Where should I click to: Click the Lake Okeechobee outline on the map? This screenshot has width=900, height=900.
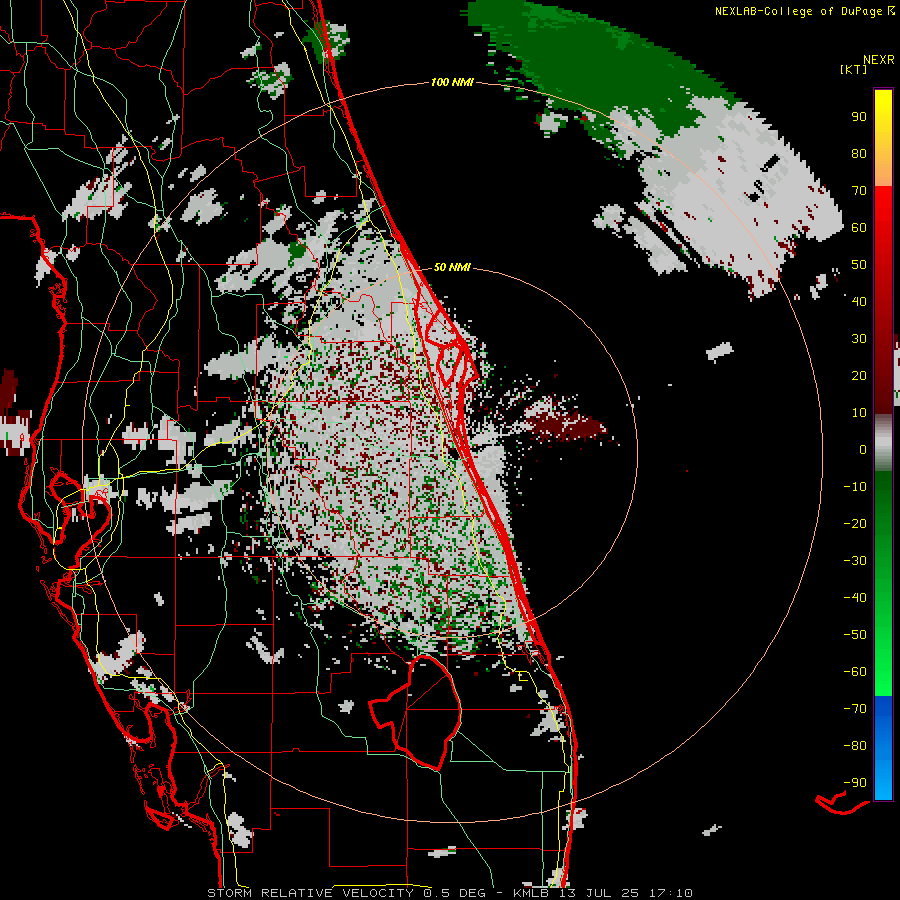[x=416, y=712]
